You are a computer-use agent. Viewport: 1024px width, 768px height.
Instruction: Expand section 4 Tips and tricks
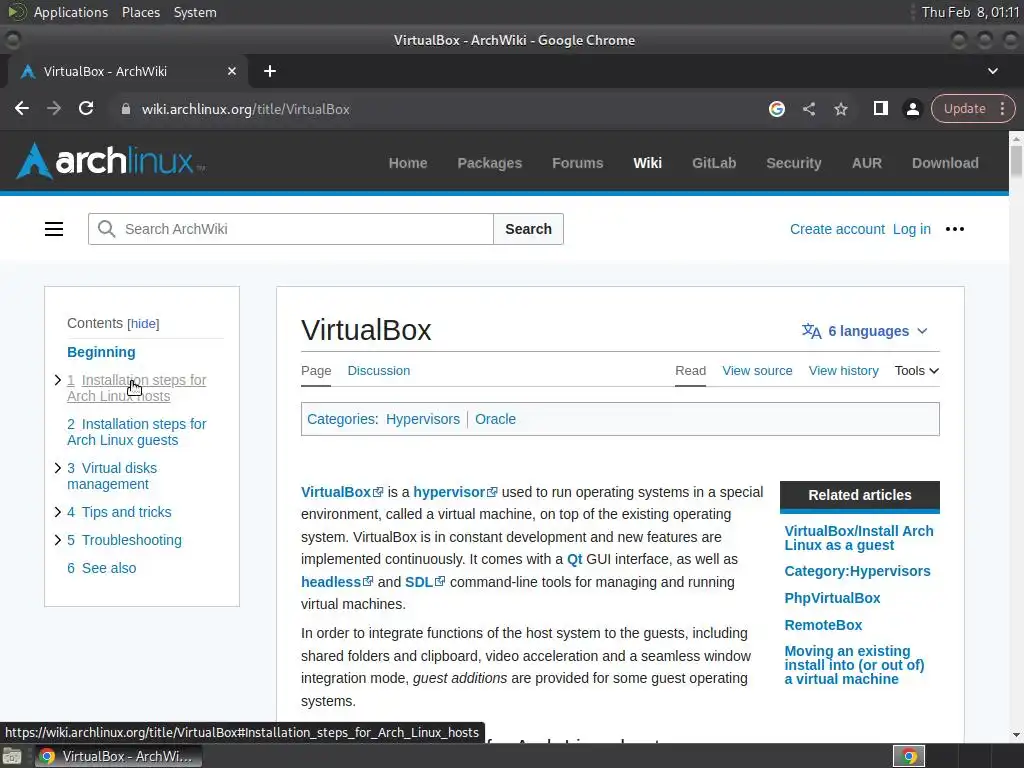57,512
